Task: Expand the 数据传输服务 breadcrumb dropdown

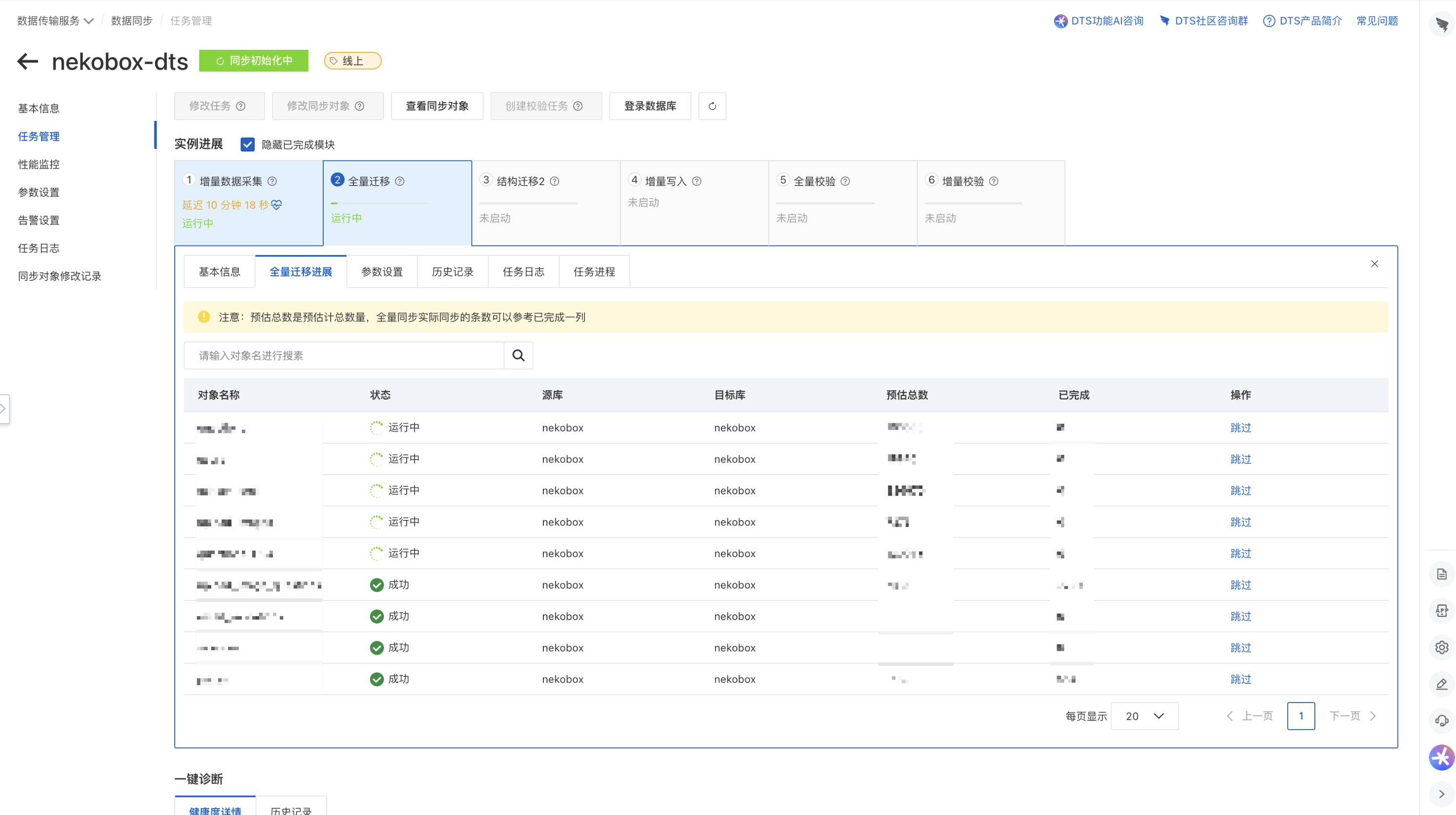Action: pos(89,21)
